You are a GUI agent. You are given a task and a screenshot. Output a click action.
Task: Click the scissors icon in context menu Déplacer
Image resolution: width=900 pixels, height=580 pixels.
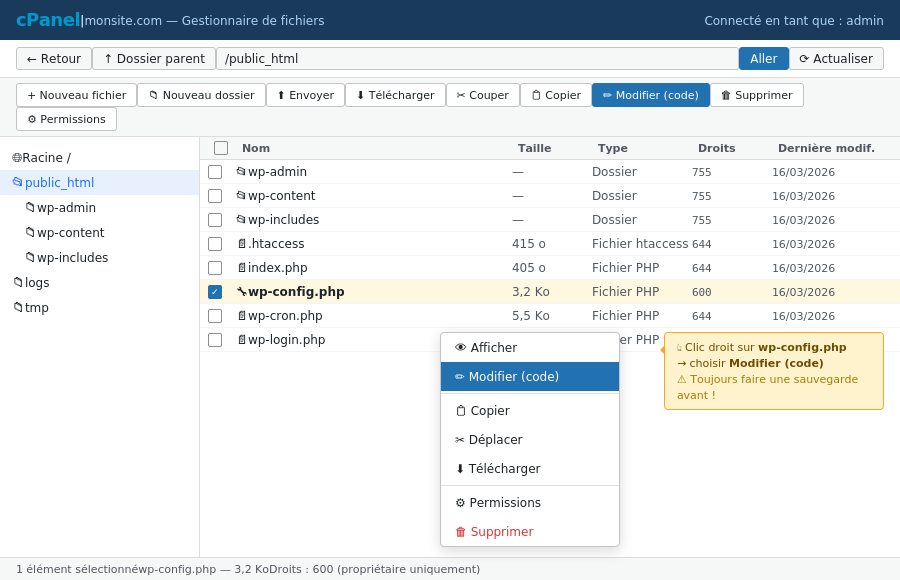(x=460, y=440)
